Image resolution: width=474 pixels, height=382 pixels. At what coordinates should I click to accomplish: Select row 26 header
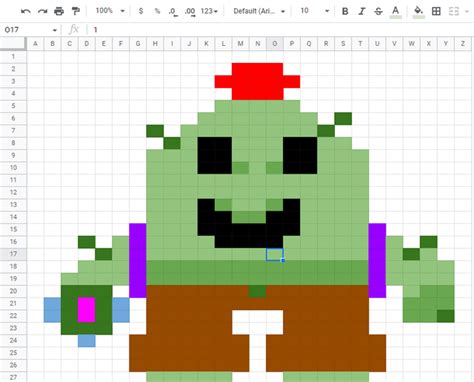[13, 365]
